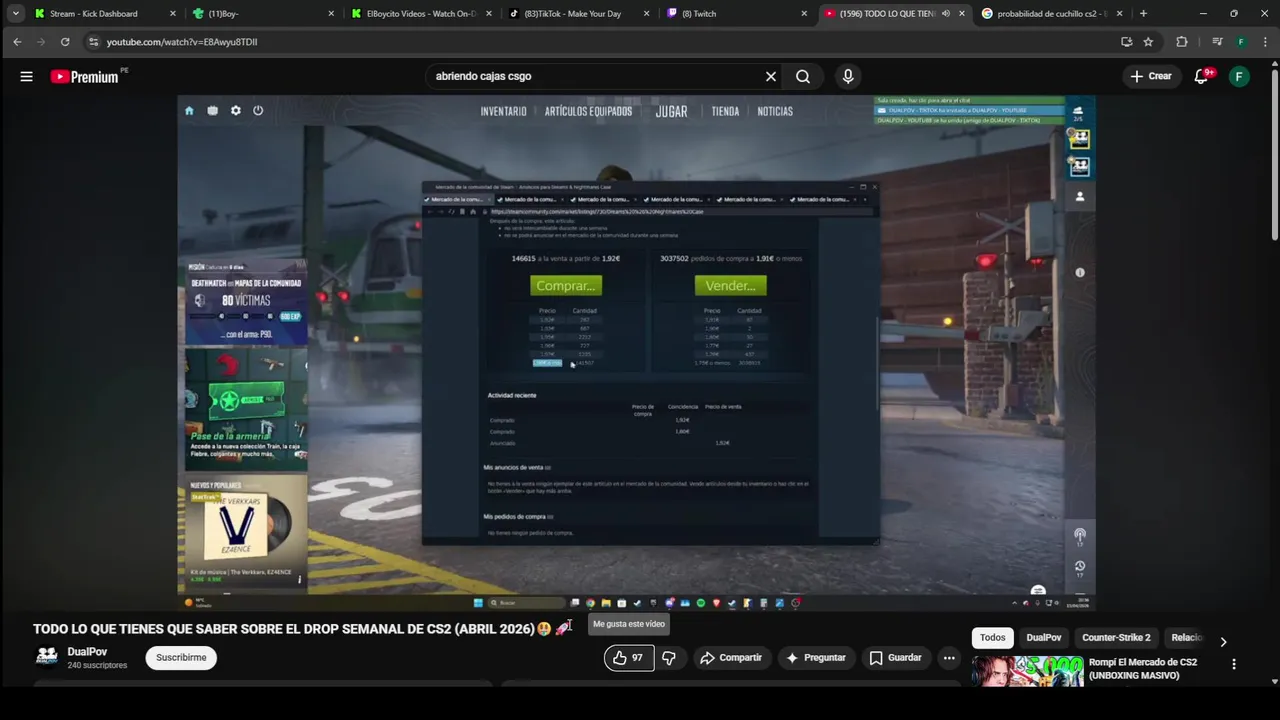
Task: Open the Preguntar AI button
Action: pos(816,658)
